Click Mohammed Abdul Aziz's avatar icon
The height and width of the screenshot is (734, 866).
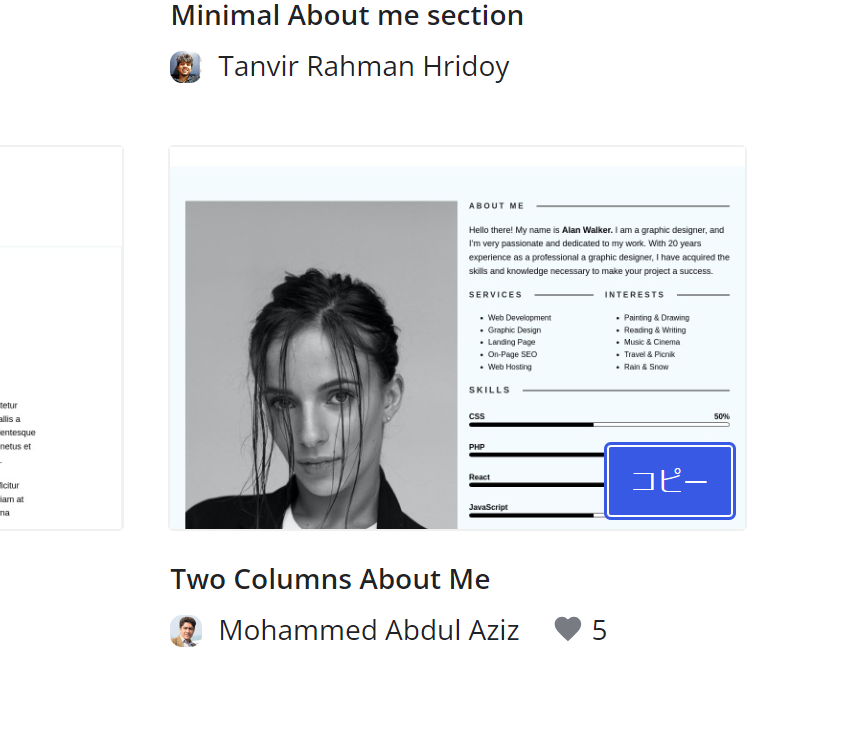coord(186,631)
